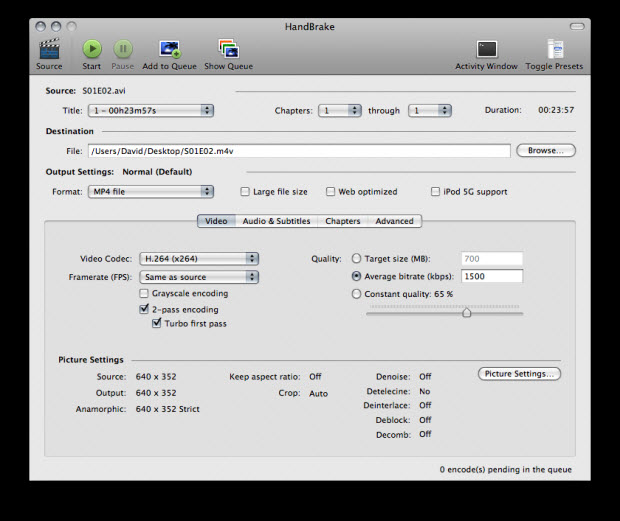This screenshot has height=521, width=620.
Task: Open the Picture Settings... button
Action: coord(519,374)
